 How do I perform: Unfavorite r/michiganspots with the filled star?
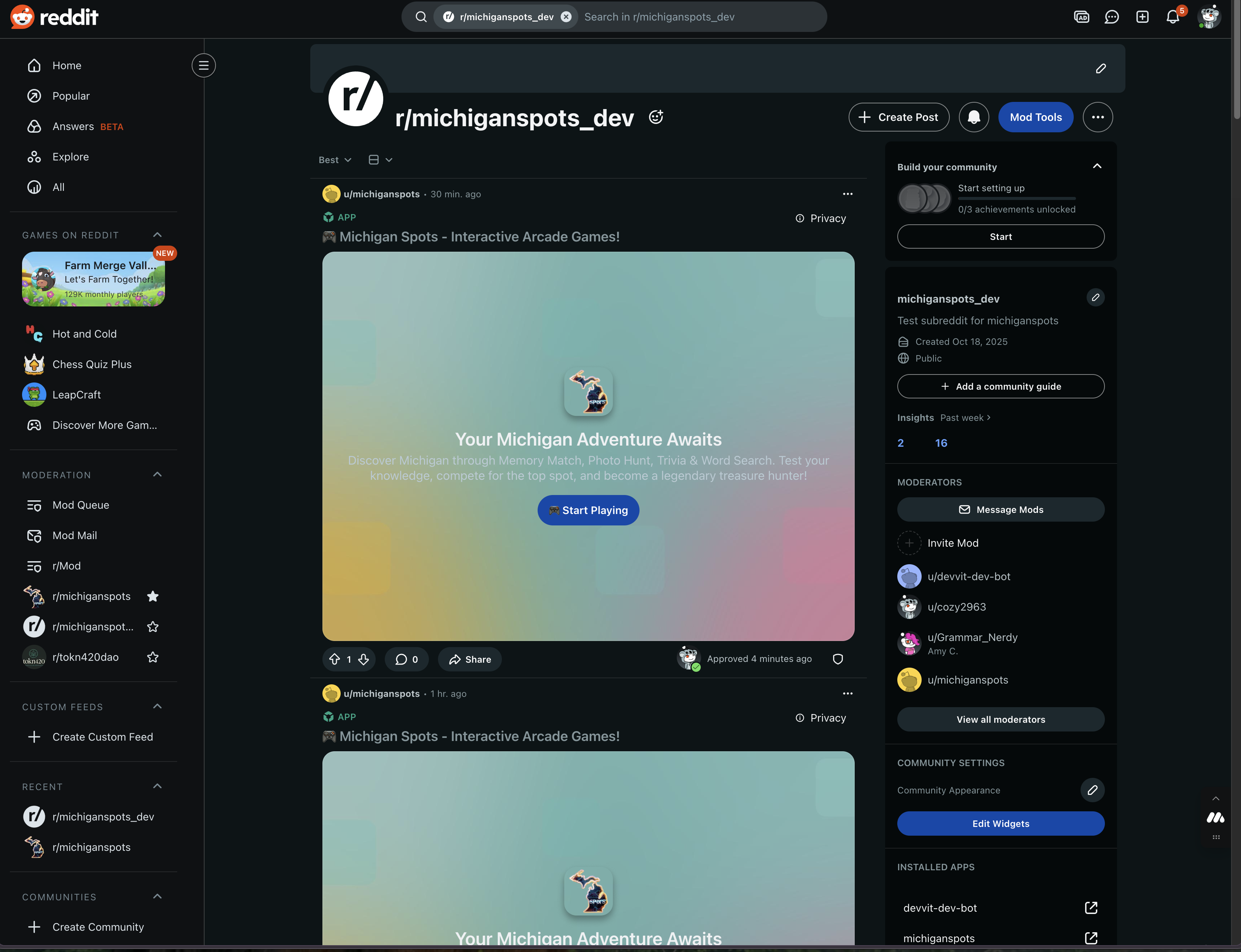coord(152,596)
